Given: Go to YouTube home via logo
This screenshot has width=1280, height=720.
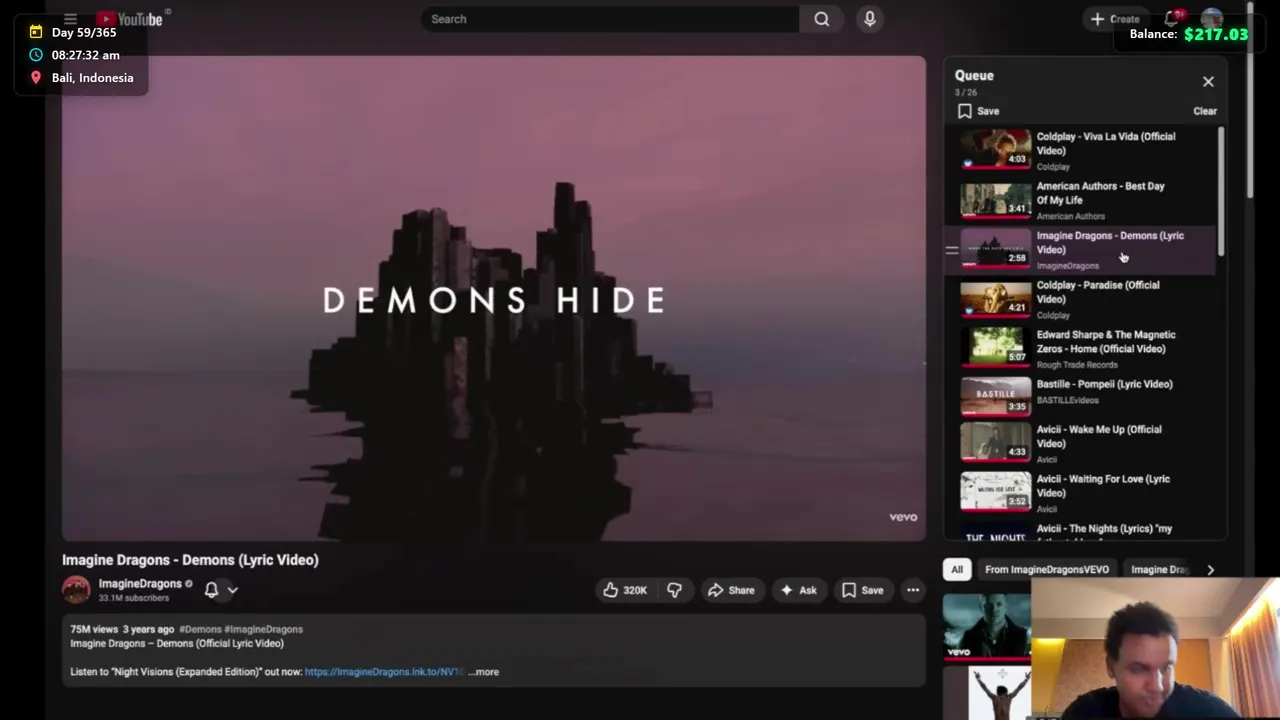Looking at the screenshot, I should [130, 19].
